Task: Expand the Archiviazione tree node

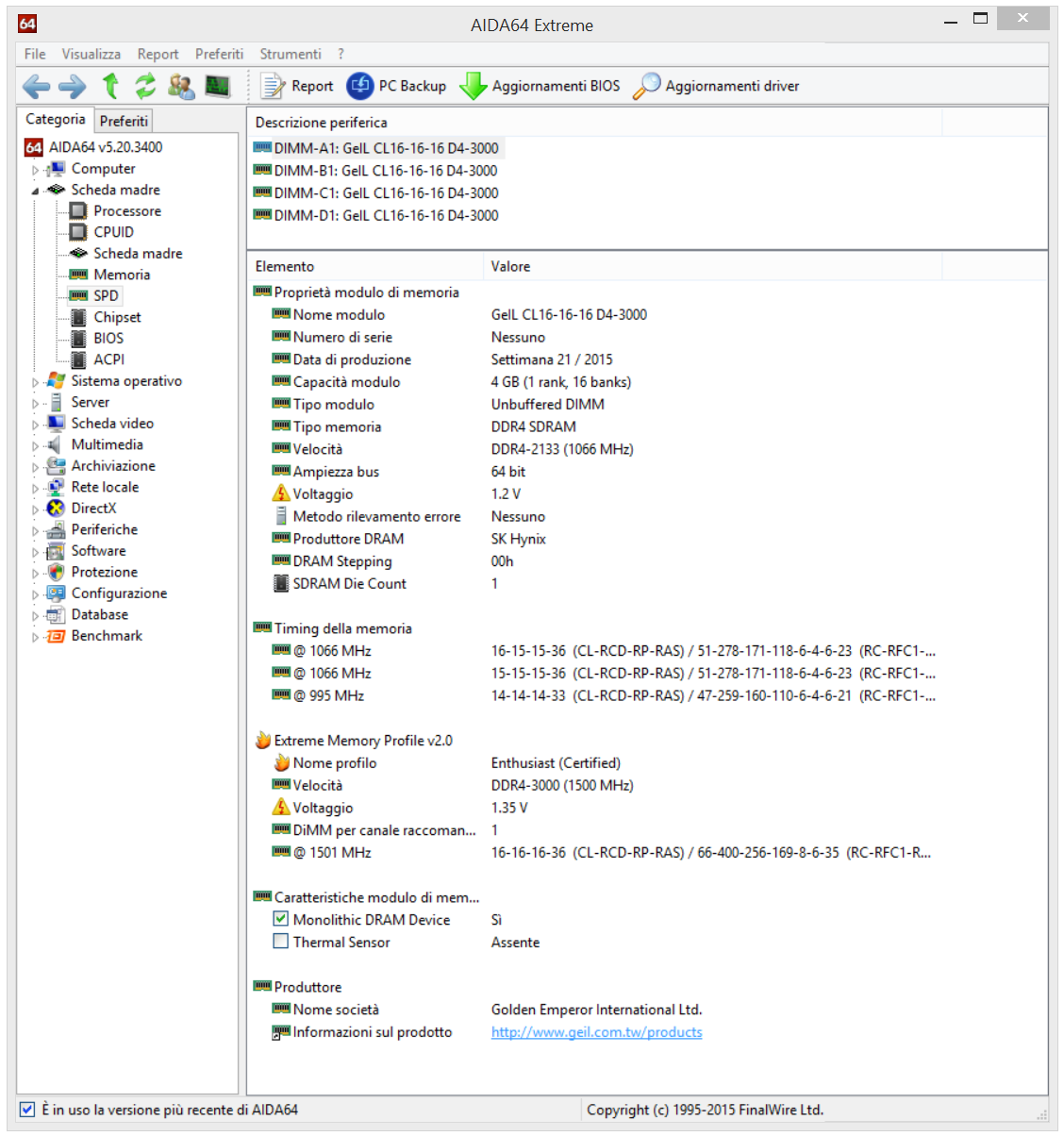Action: tap(36, 467)
